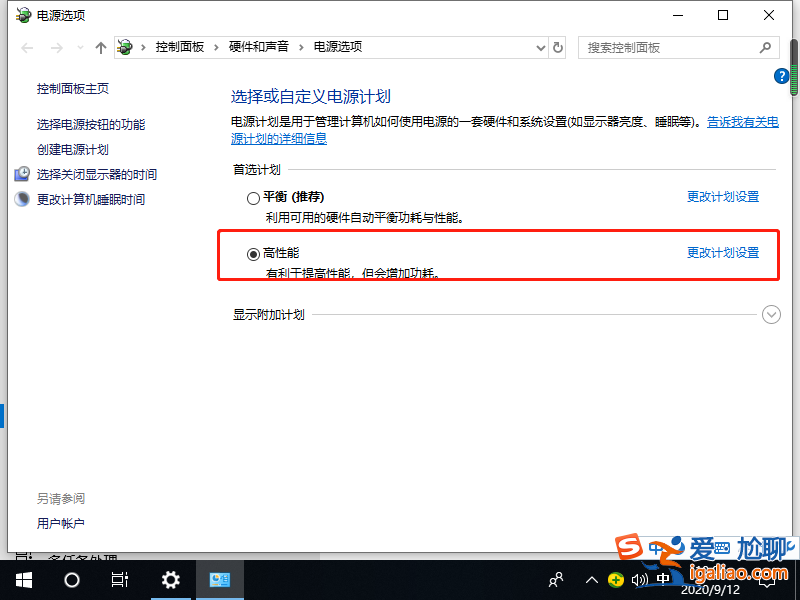
Task: Open People from the system tray
Action: (554, 580)
